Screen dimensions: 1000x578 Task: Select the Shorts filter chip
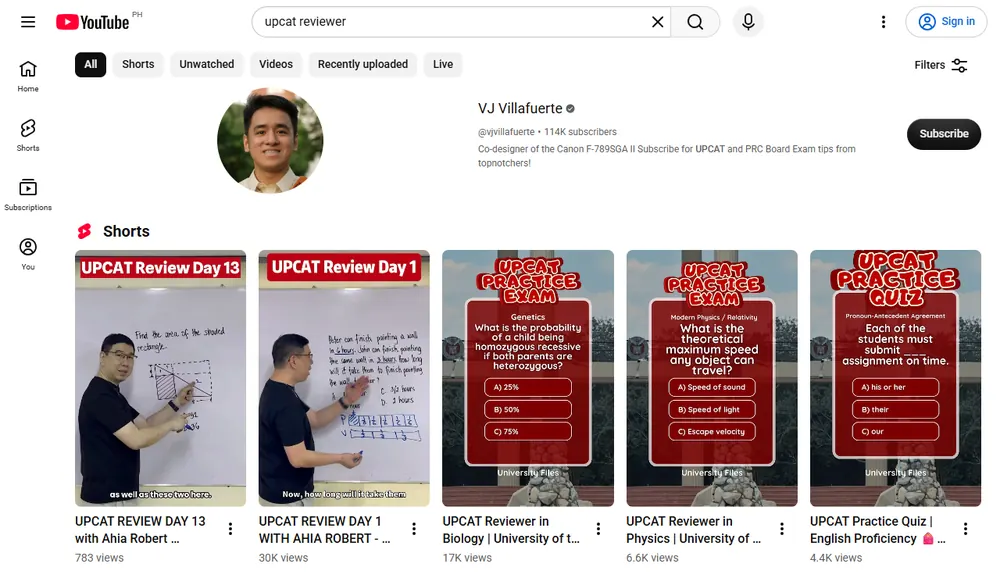pyautogui.click(x=138, y=64)
